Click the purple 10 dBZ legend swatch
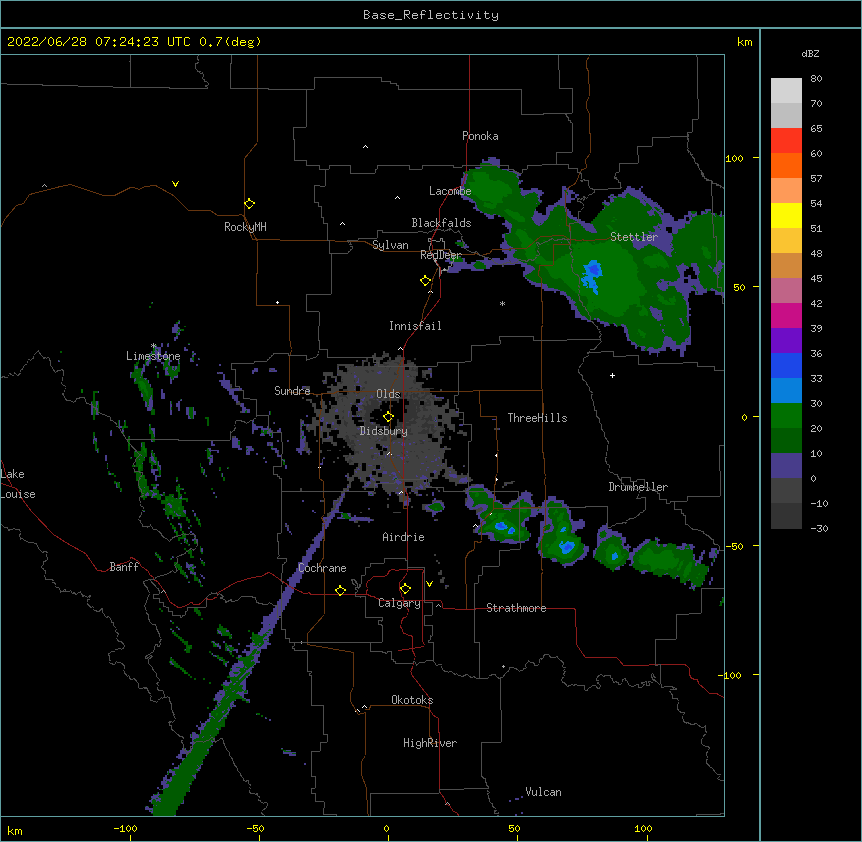862x842 pixels. coord(786,466)
